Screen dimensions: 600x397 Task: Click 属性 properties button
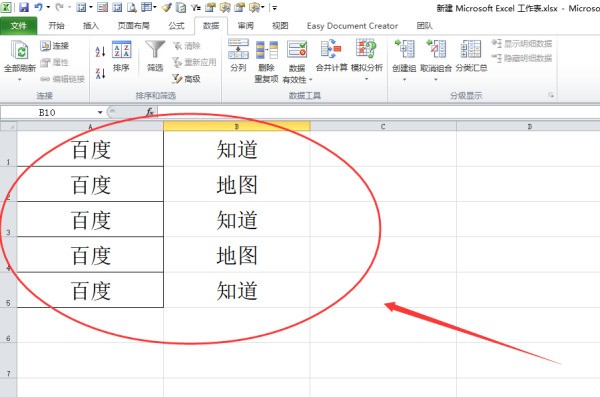(x=55, y=62)
